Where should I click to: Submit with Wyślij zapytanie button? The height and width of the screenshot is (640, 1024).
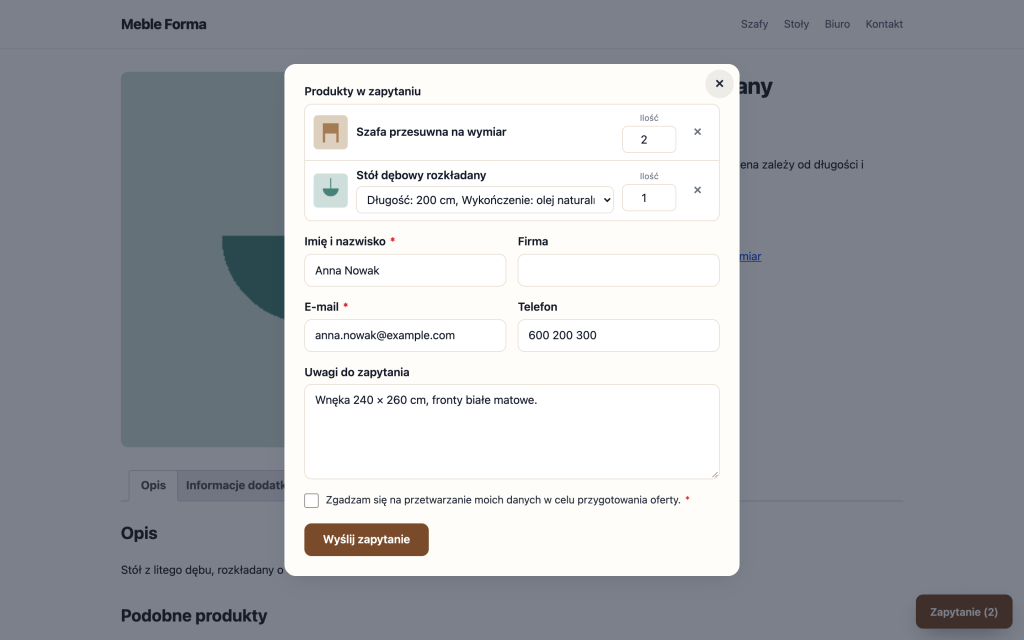366,539
